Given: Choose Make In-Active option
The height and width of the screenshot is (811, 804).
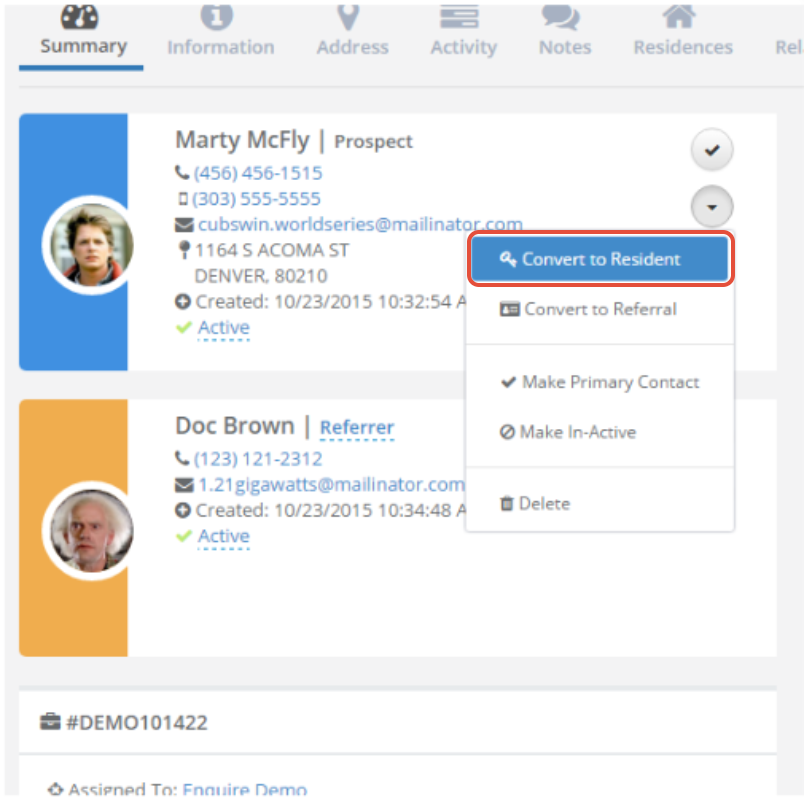Looking at the screenshot, I should [600, 432].
